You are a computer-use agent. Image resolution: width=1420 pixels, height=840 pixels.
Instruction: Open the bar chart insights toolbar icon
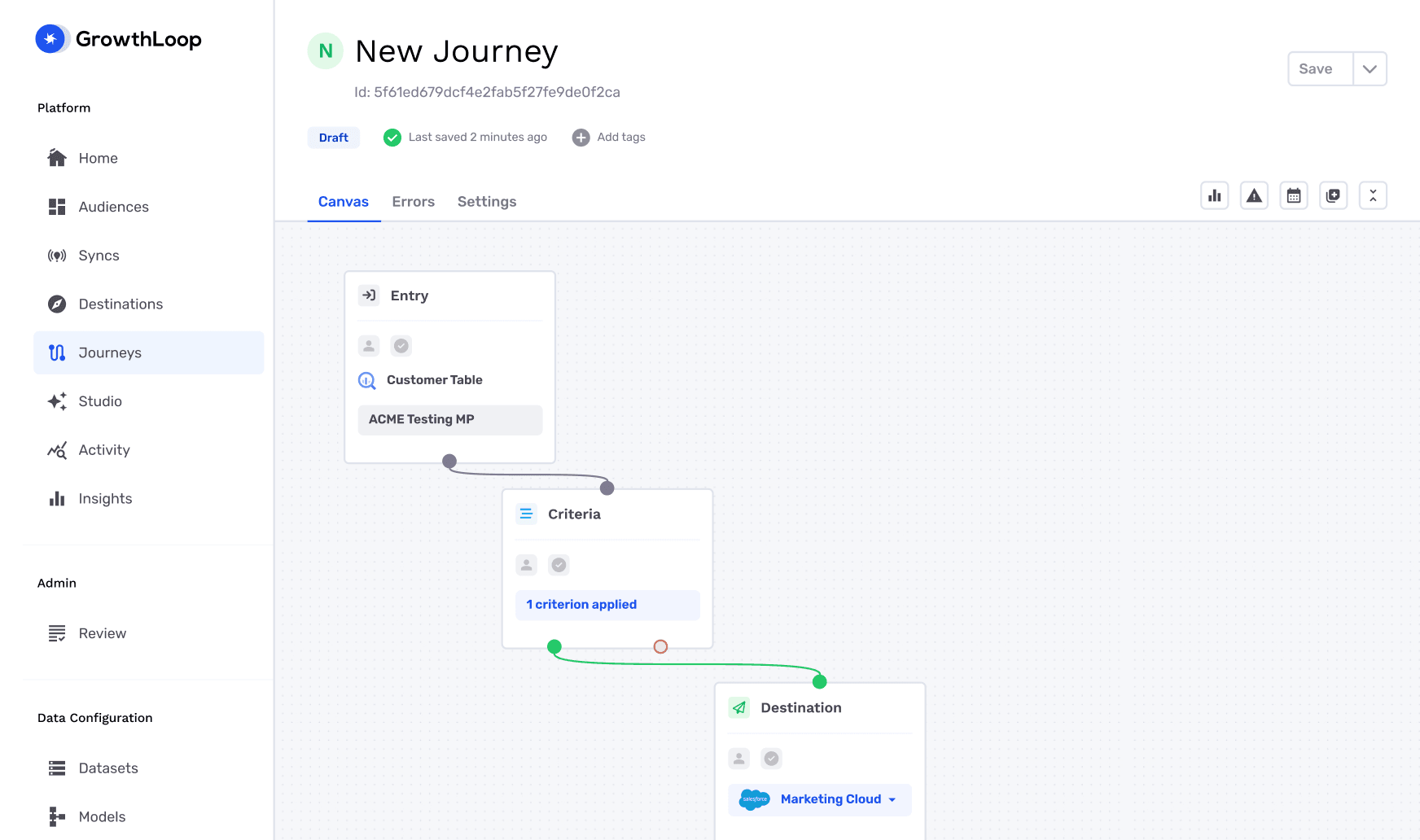tap(1214, 195)
